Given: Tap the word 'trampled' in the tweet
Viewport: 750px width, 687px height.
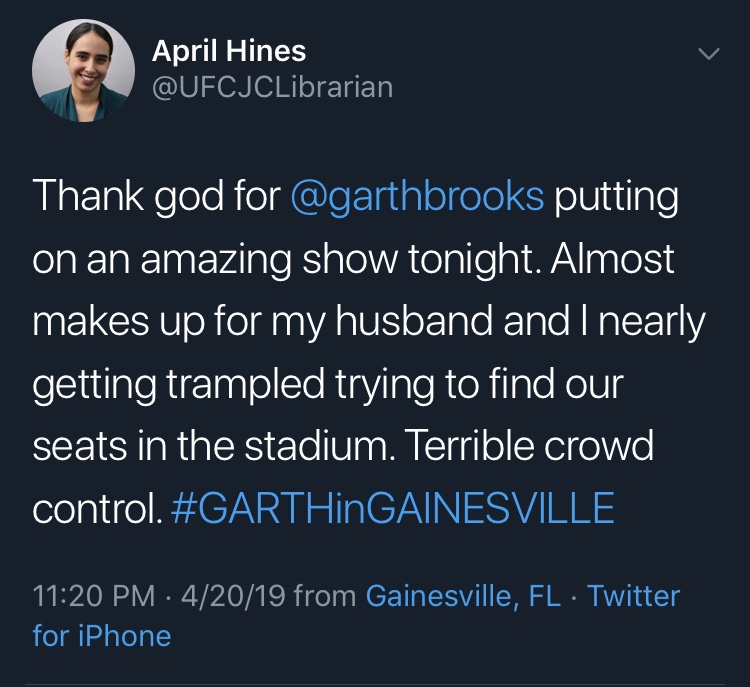Looking at the screenshot, I should [x=245, y=385].
